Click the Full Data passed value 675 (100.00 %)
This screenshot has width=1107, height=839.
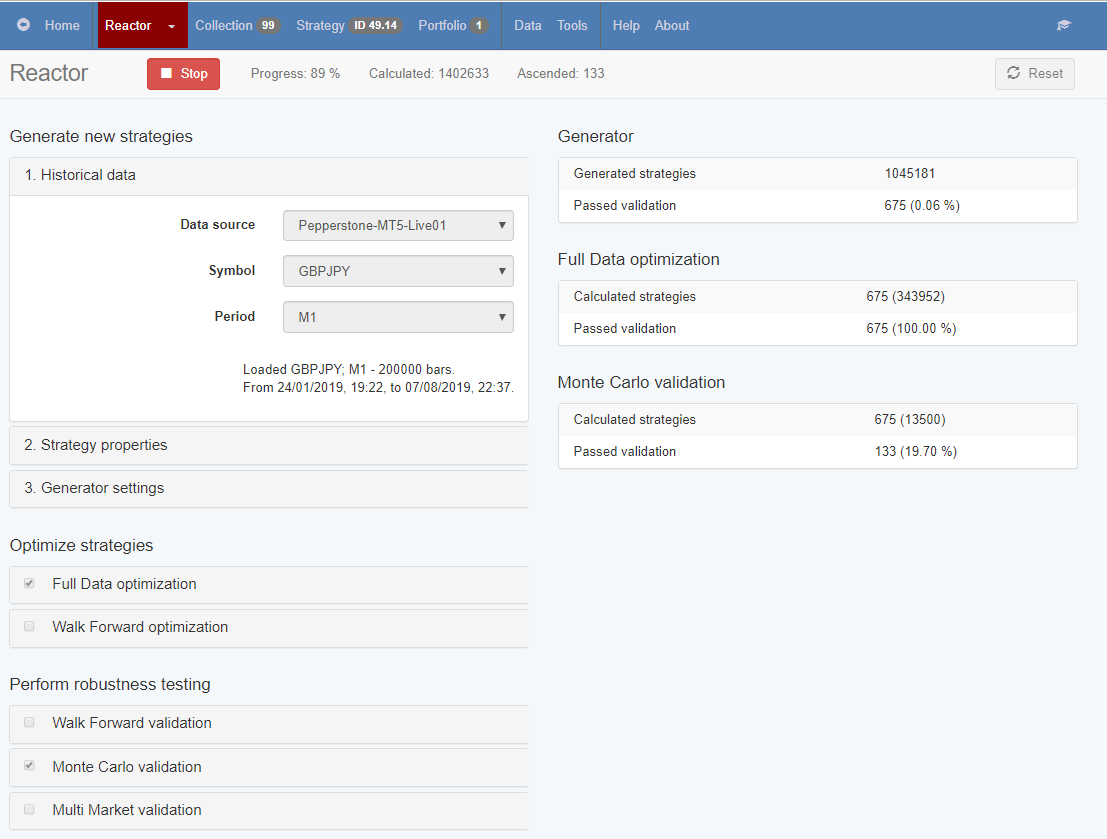(911, 328)
